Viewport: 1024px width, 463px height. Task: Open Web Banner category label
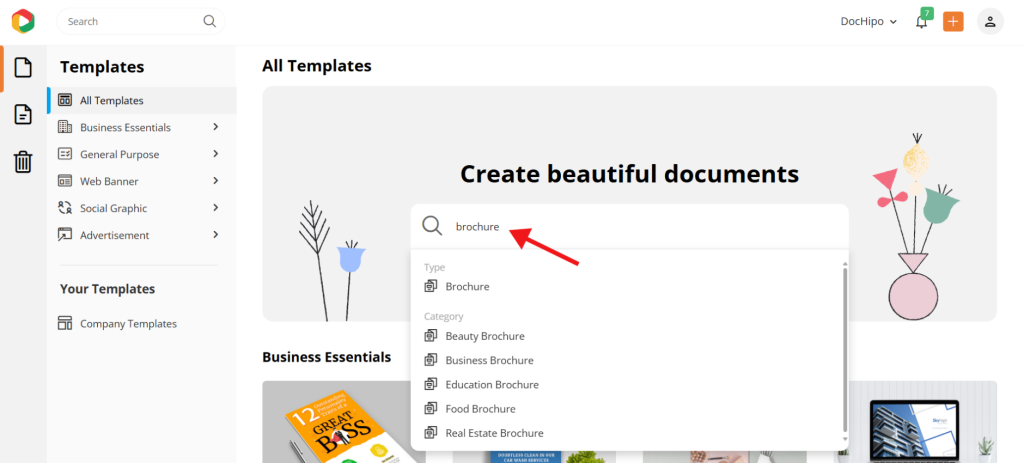point(109,181)
